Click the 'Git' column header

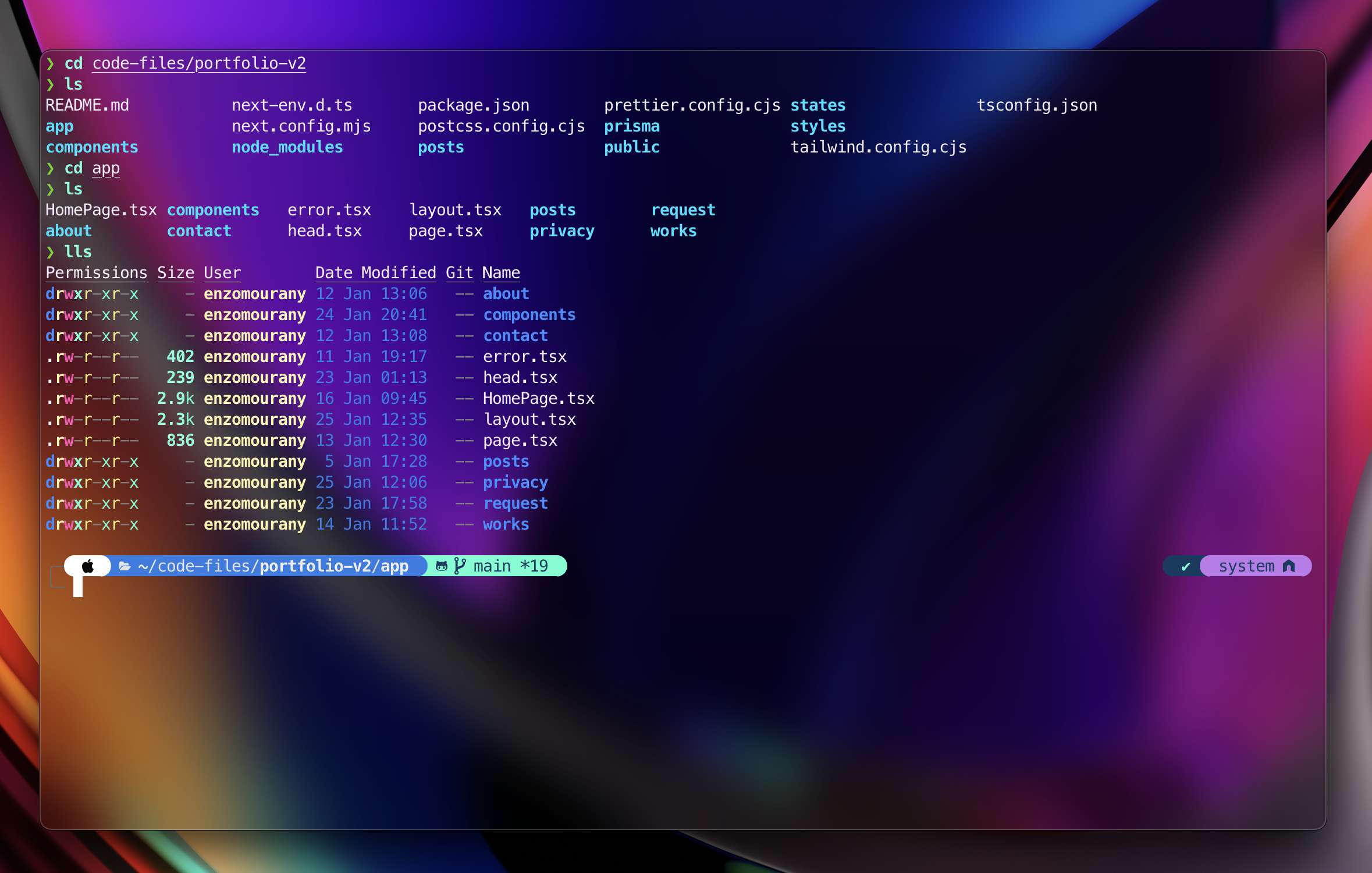459,272
